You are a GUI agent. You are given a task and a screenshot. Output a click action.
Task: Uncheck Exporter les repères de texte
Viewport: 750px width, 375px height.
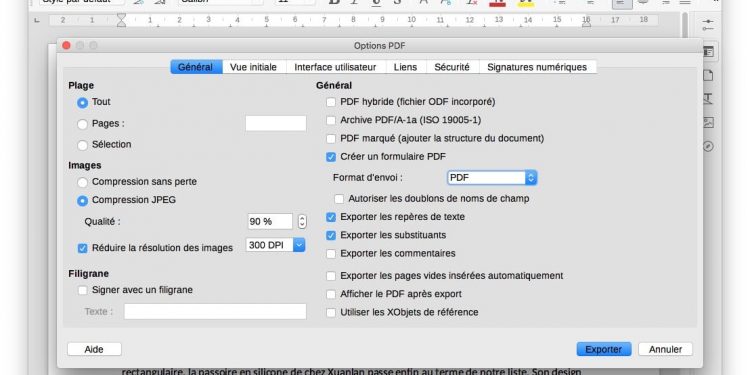click(x=331, y=217)
